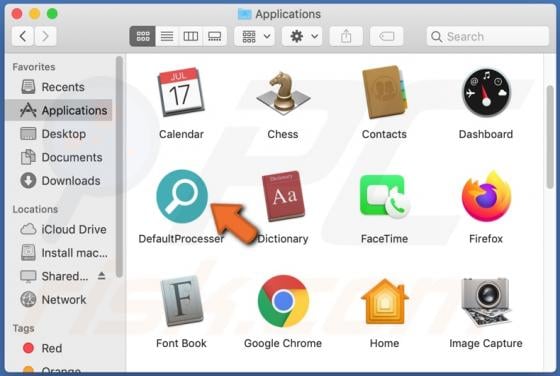Click the green zoom window button
This screenshot has width=560, height=376.
click(52, 14)
